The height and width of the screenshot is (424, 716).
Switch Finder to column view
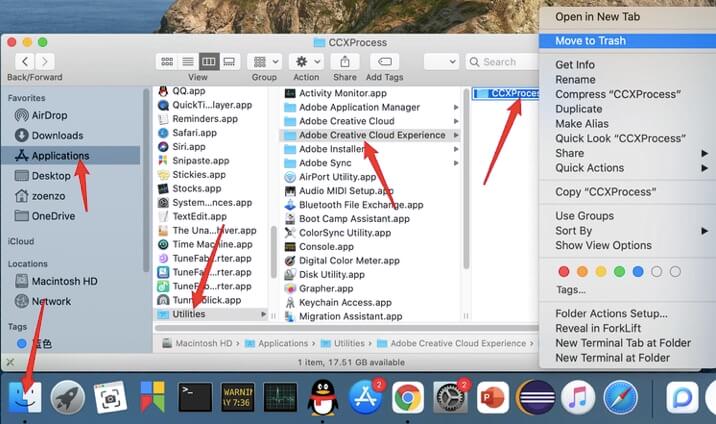209,62
